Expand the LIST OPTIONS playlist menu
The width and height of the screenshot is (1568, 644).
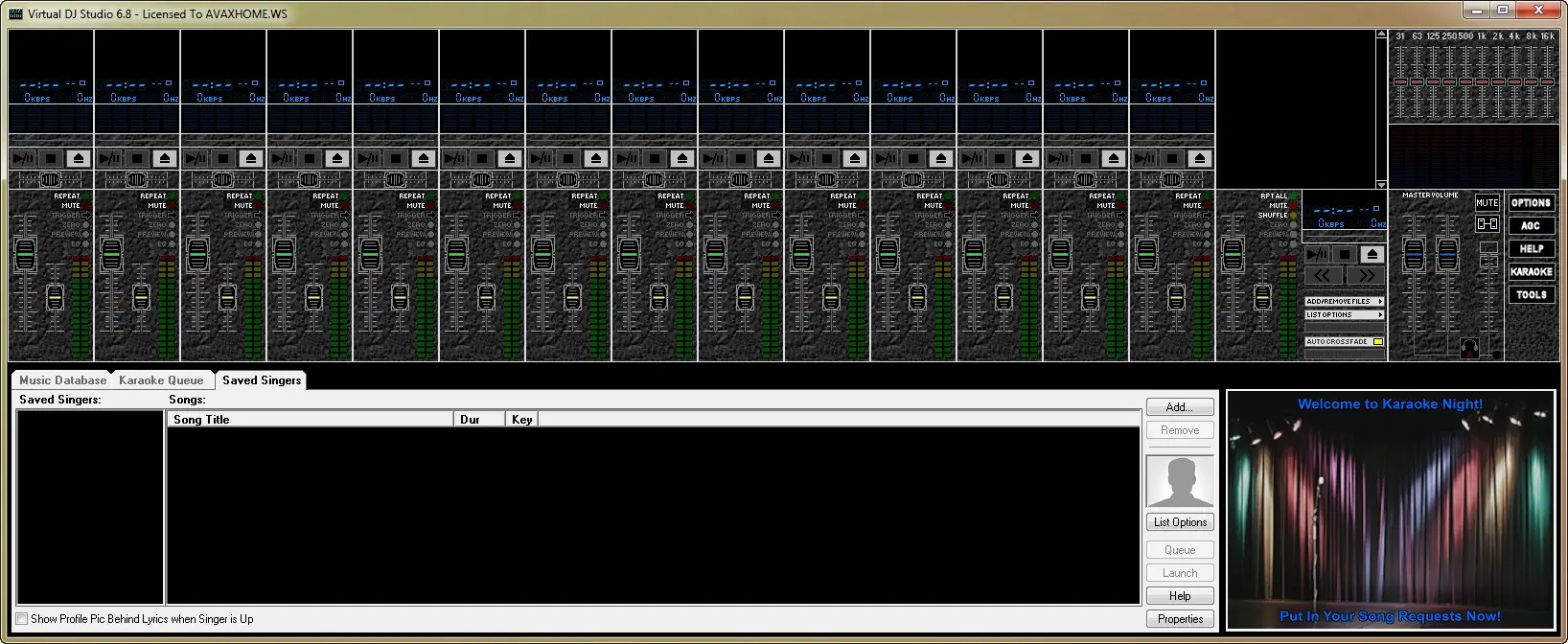pyautogui.click(x=1345, y=314)
